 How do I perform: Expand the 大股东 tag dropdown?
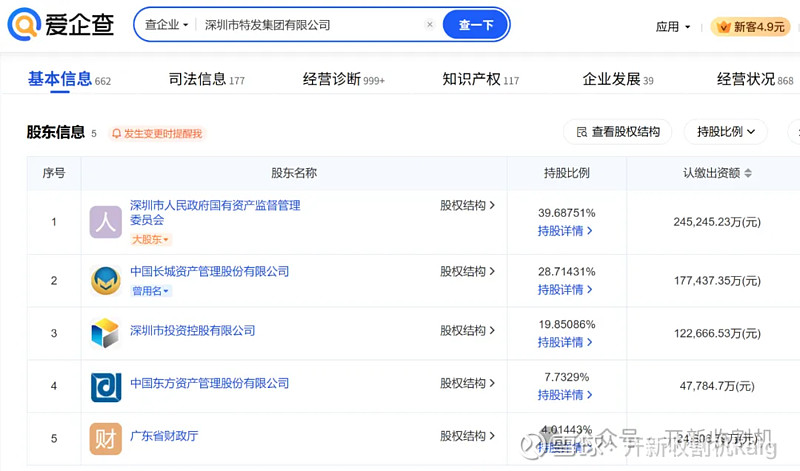(150, 239)
